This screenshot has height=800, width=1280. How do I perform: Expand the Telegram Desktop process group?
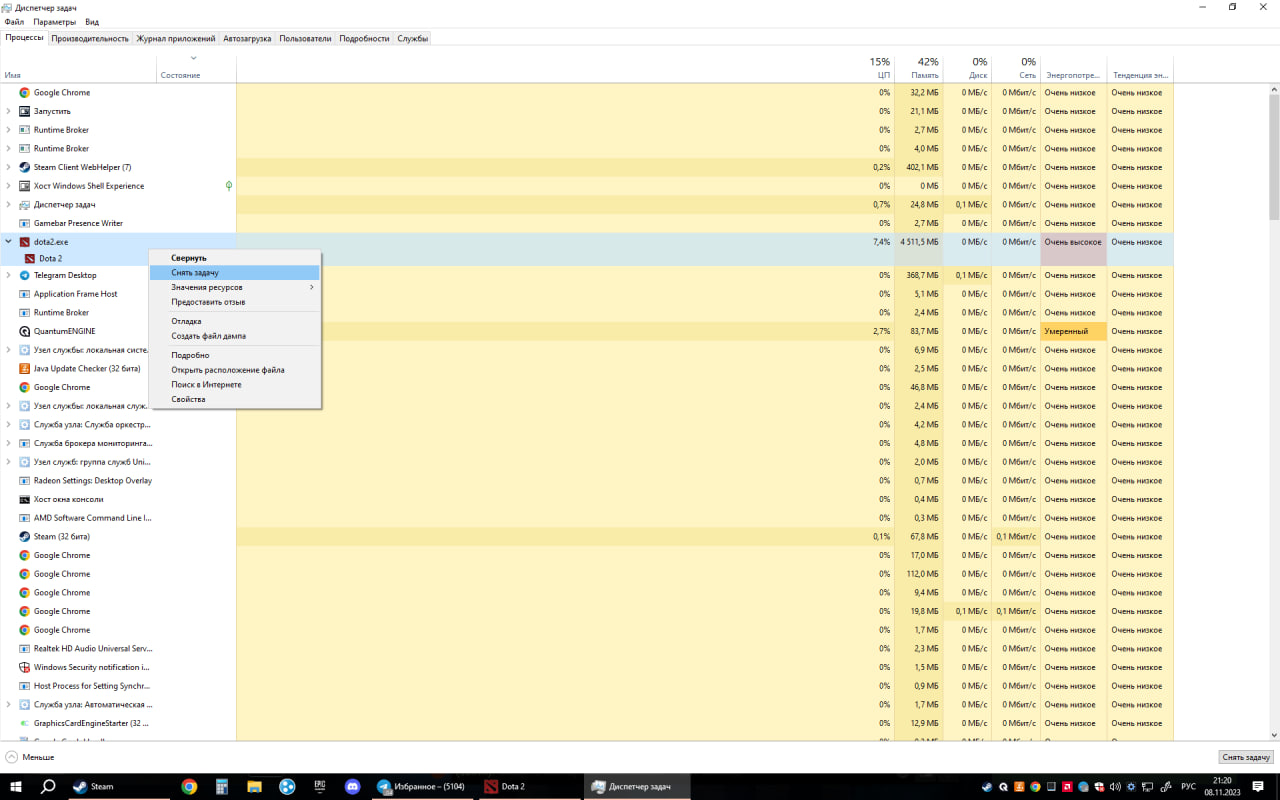9,275
